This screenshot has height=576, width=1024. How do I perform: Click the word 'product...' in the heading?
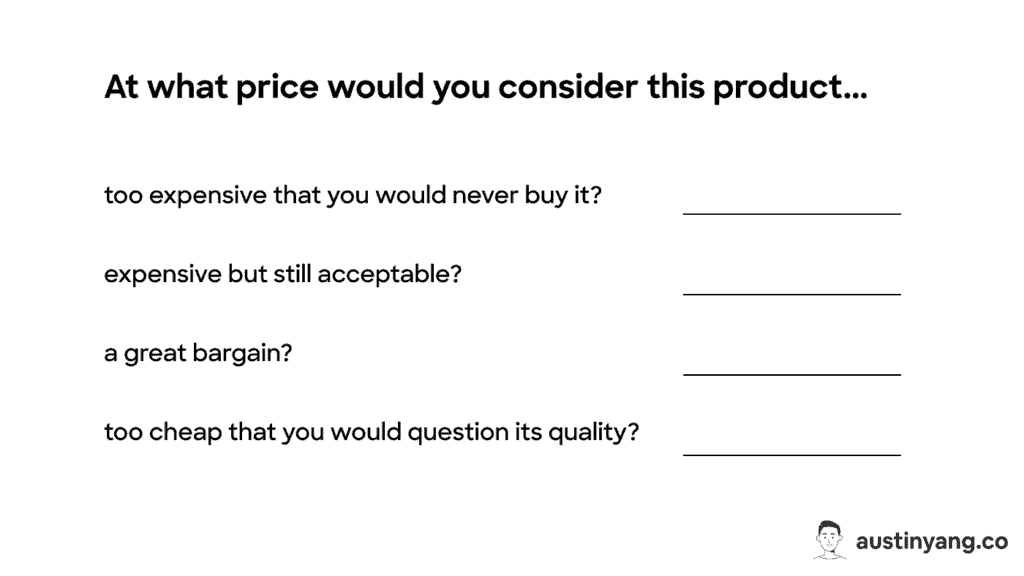click(x=790, y=89)
